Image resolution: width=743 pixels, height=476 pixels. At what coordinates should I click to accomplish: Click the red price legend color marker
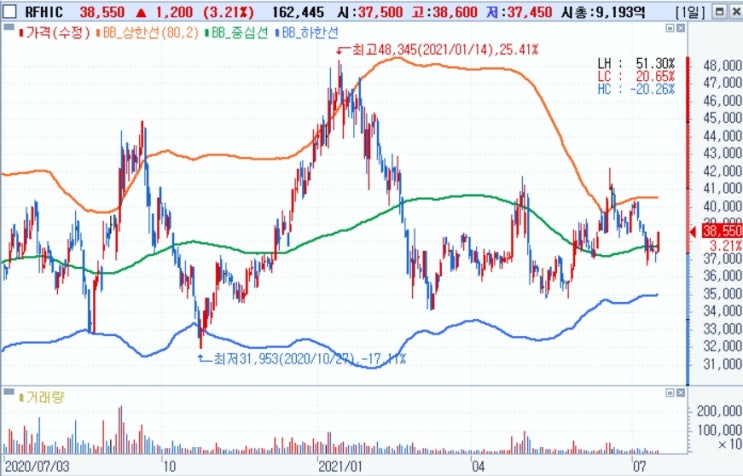pyautogui.click(x=21, y=33)
